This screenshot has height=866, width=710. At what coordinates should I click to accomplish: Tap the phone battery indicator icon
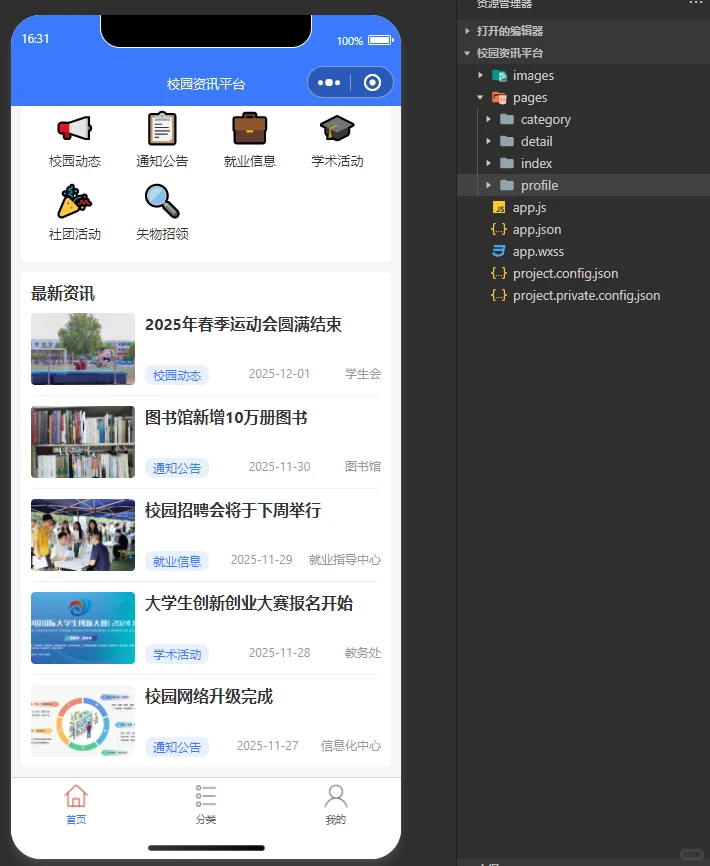click(381, 40)
